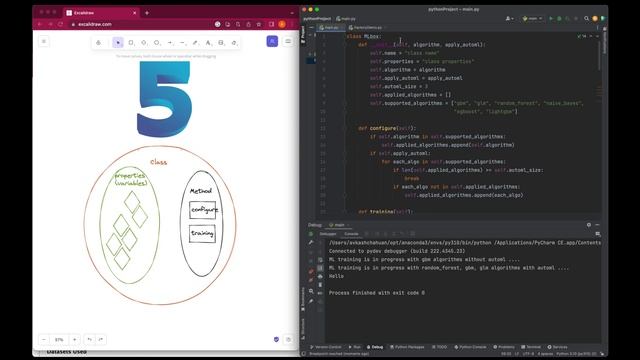Open Terminal tool window
The image size is (640, 360).
pos(531,347)
